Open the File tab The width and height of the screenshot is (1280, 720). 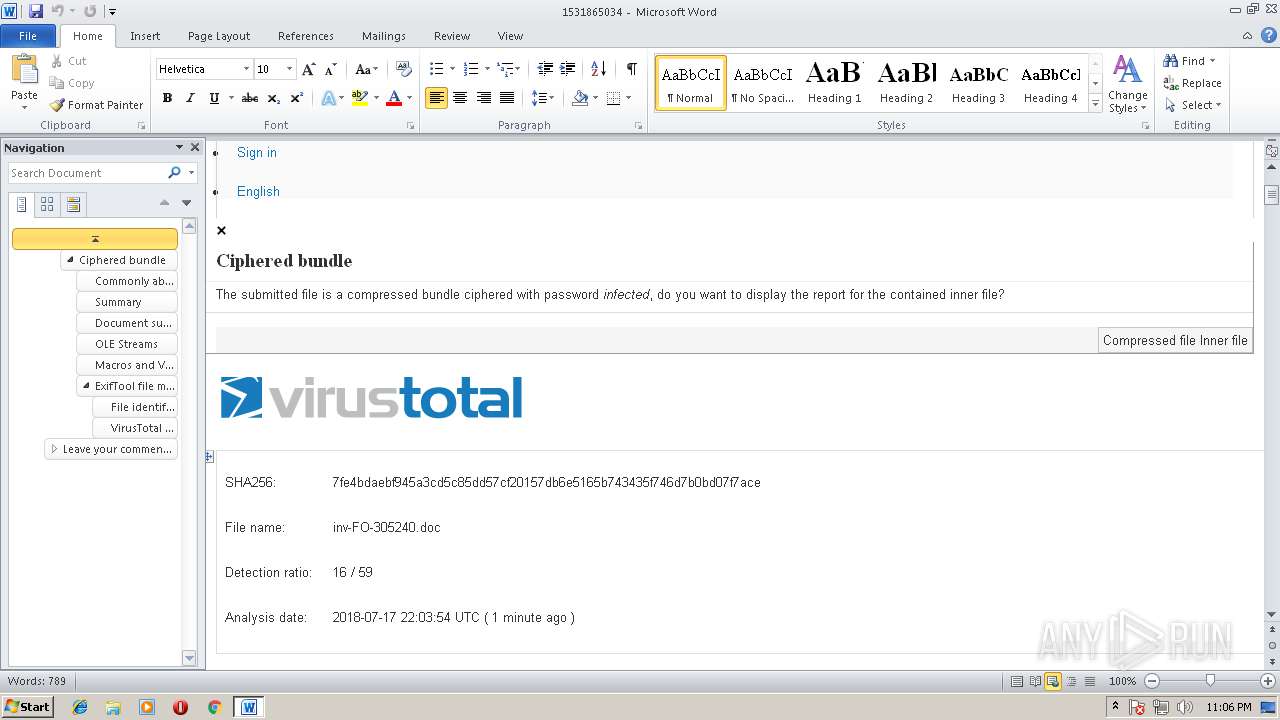pyautogui.click(x=28, y=36)
